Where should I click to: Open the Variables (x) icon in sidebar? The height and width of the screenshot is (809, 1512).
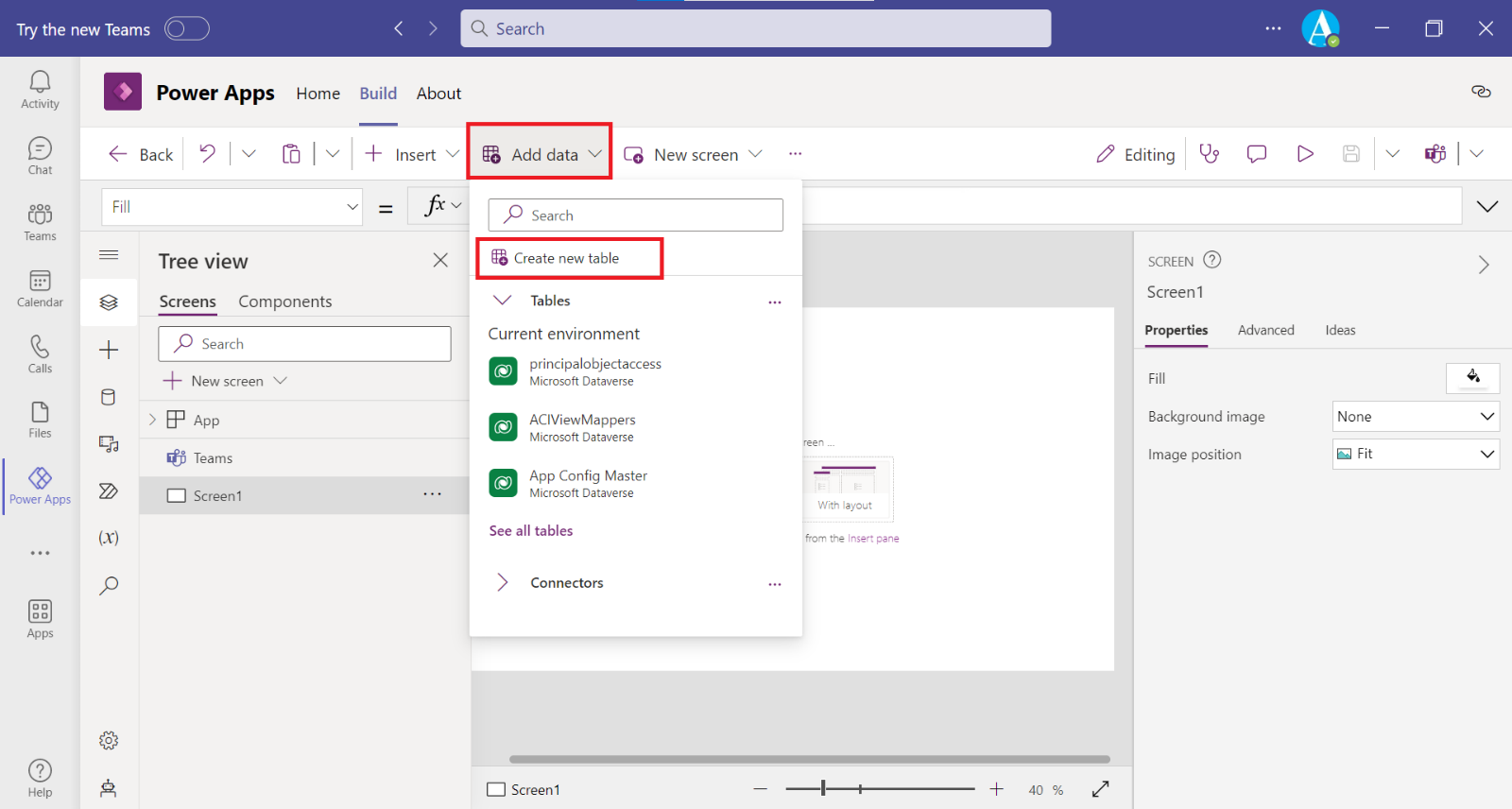tap(109, 538)
